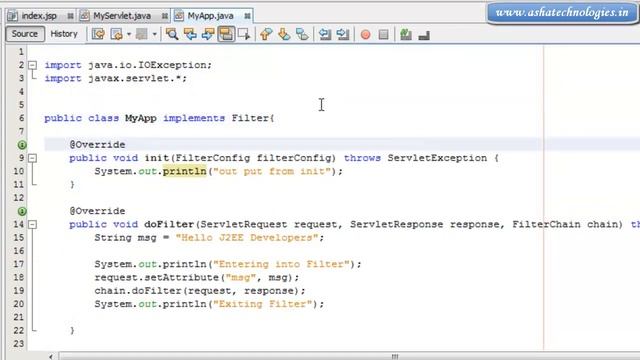The height and width of the screenshot is (360, 640).
Task: Click the Find Selection magnifier icon
Action: coord(171,34)
